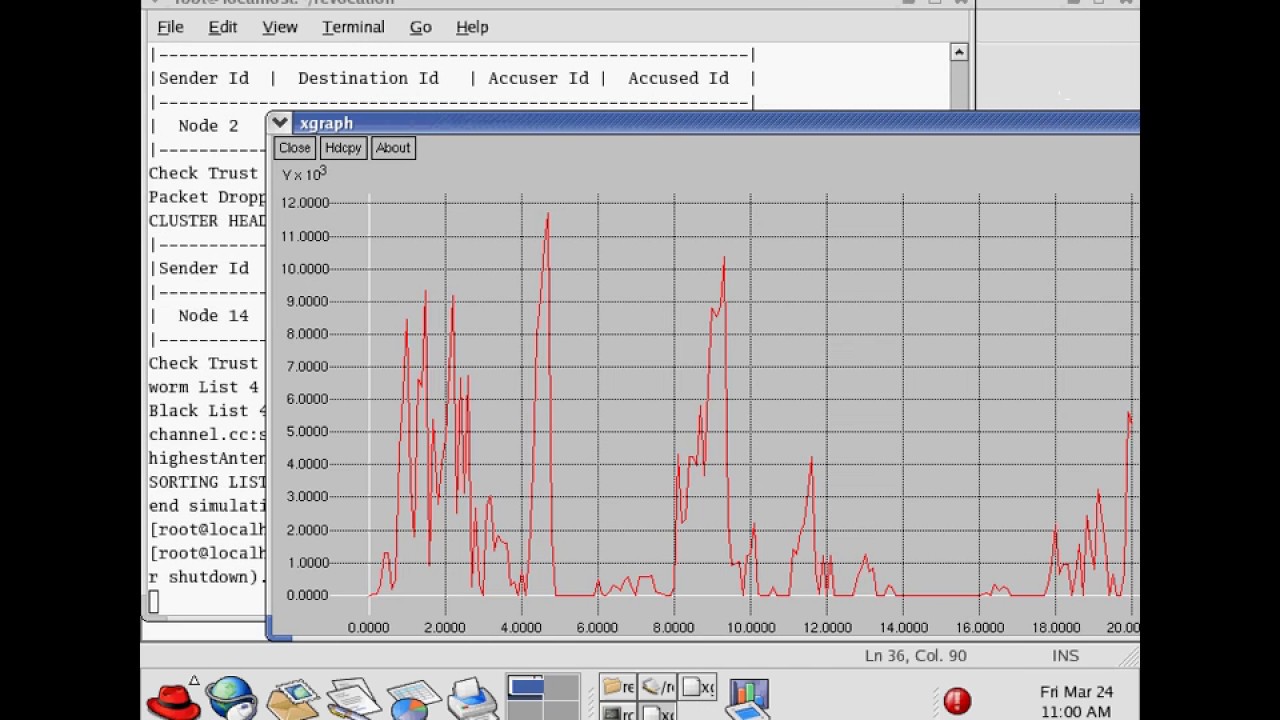
Task: Click the terminal scrollbar up arrow
Action: coord(959,52)
